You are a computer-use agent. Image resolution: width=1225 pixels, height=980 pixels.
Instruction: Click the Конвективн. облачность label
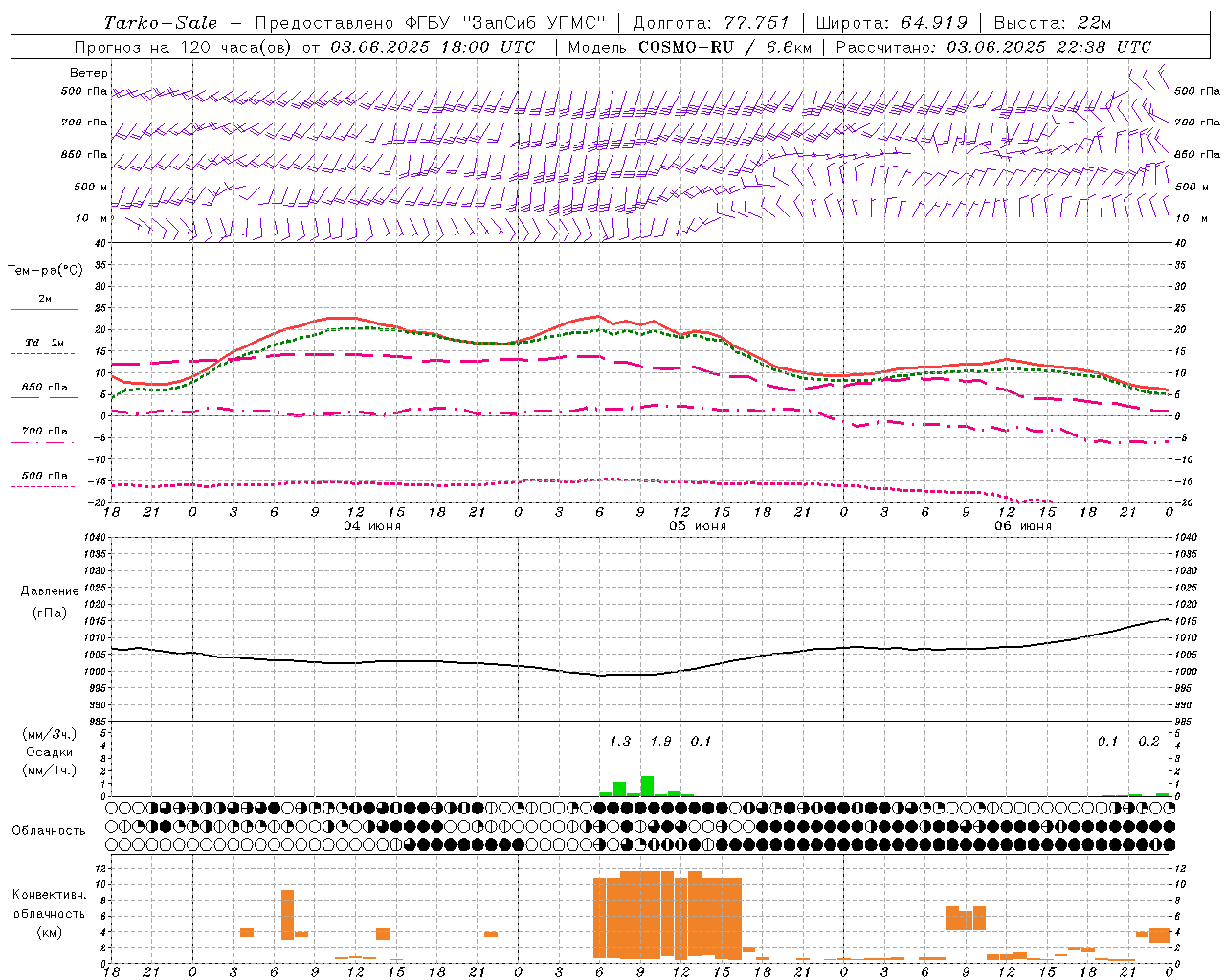click(50, 903)
